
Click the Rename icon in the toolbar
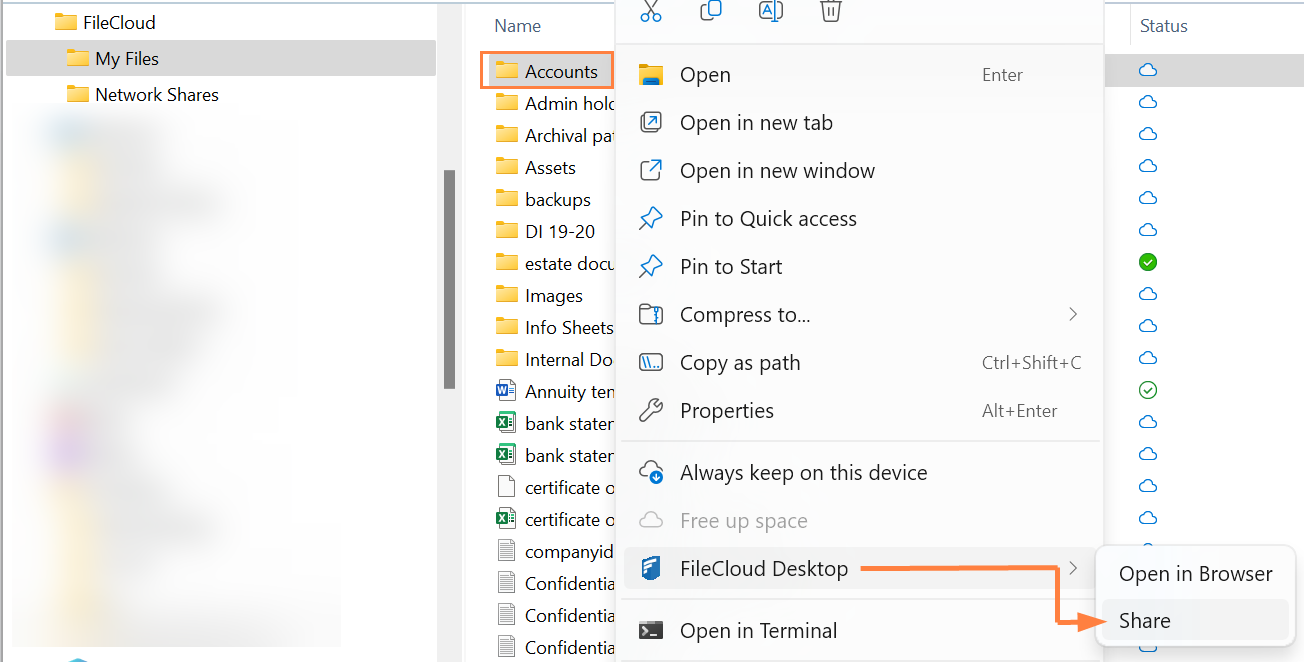[x=770, y=11]
